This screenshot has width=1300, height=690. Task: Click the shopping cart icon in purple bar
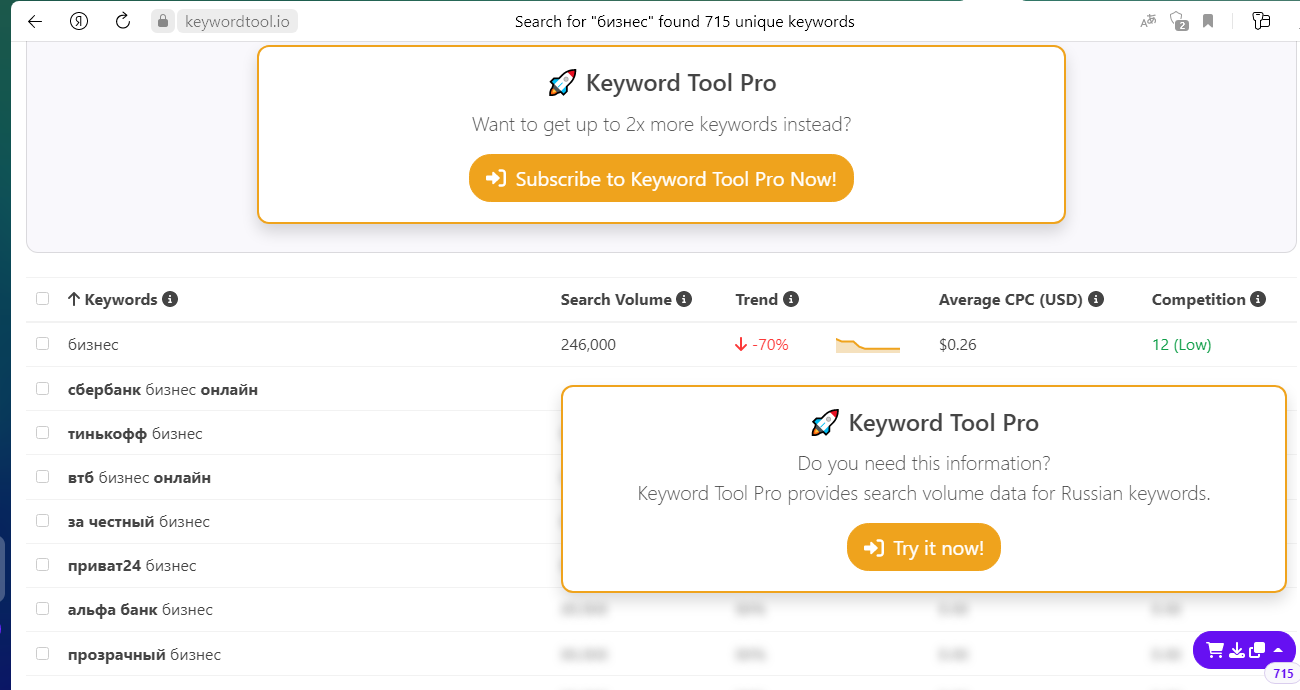pyautogui.click(x=1215, y=650)
